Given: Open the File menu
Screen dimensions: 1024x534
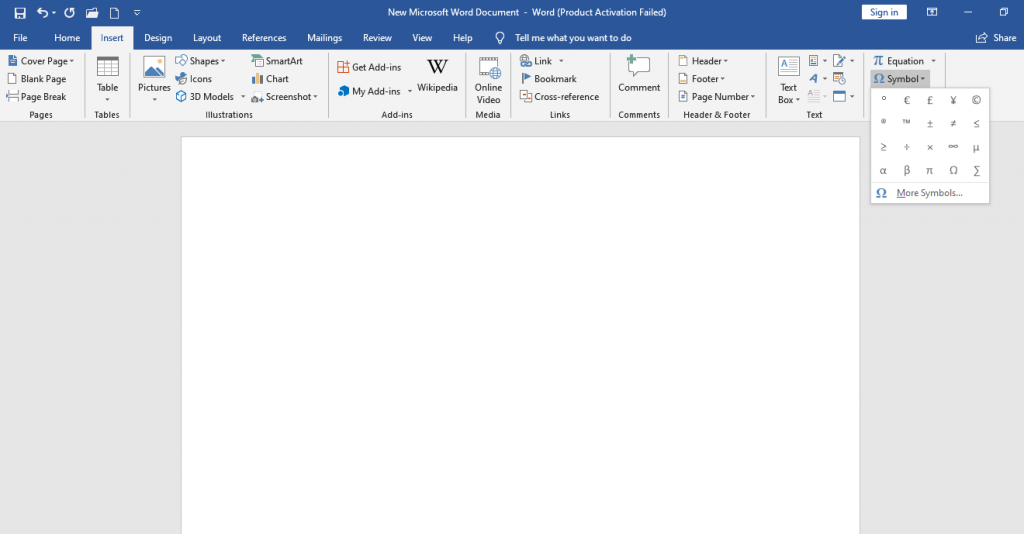Looking at the screenshot, I should pos(20,38).
